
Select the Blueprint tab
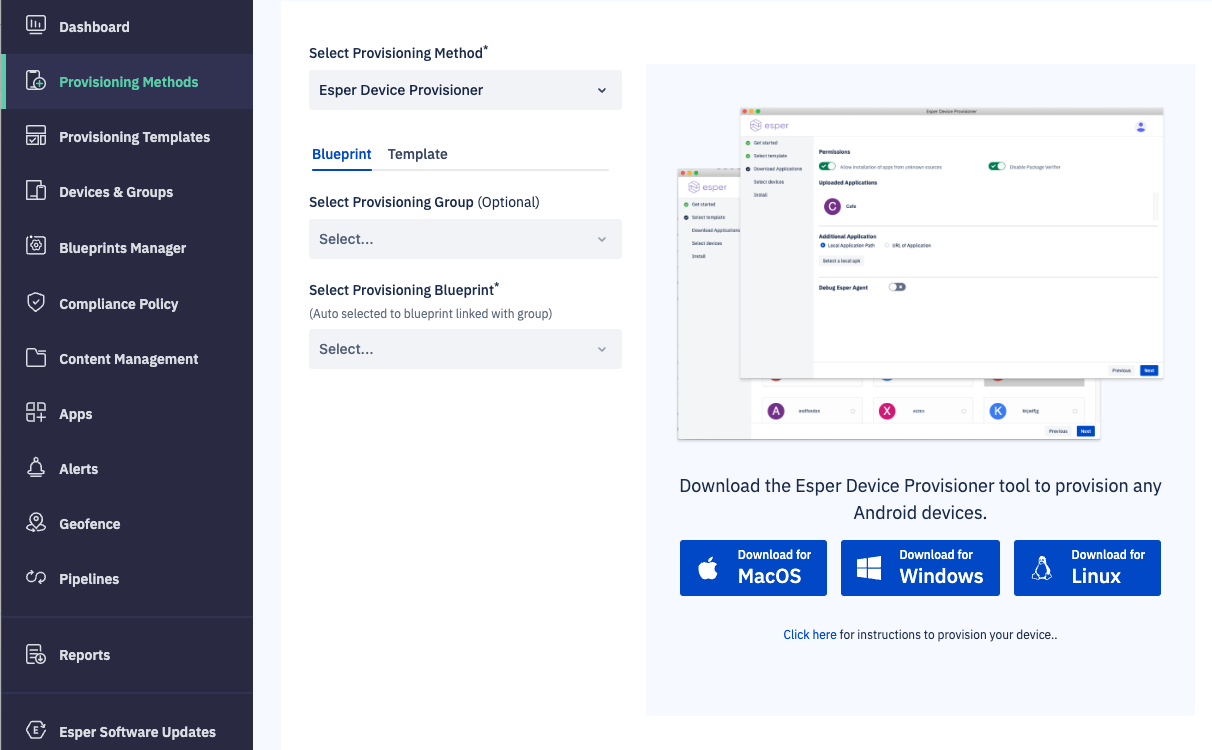[x=341, y=154]
